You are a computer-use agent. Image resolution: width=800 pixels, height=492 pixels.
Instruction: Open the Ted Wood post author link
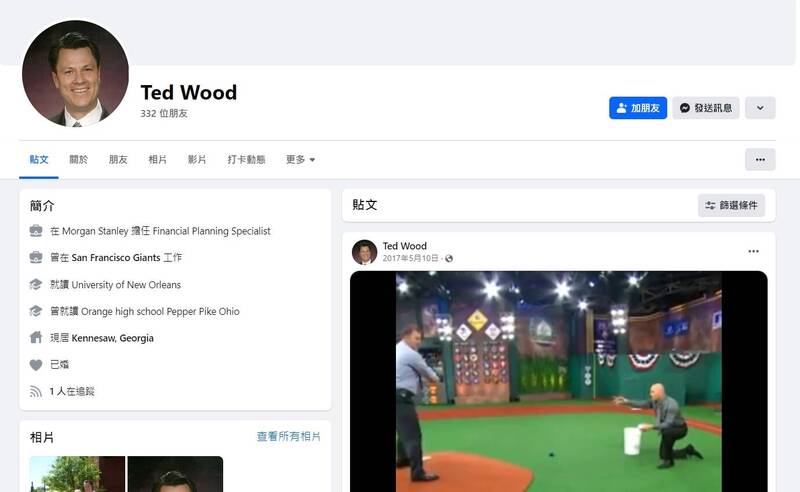pyautogui.click(x=405, y=246)
